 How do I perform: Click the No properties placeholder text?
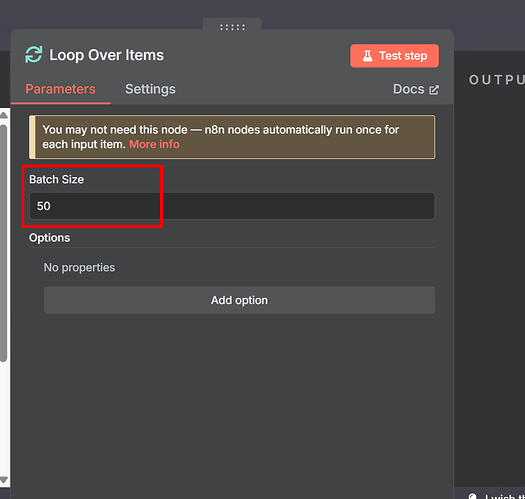pyautogui.click(x=79, y=267)
